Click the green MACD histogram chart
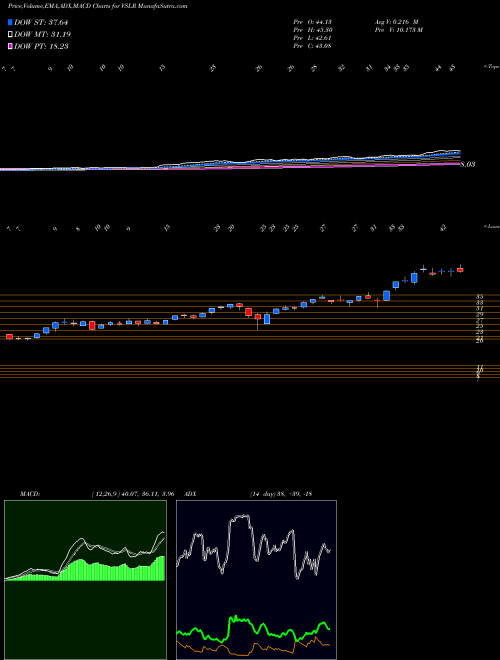 pos(85,580)
